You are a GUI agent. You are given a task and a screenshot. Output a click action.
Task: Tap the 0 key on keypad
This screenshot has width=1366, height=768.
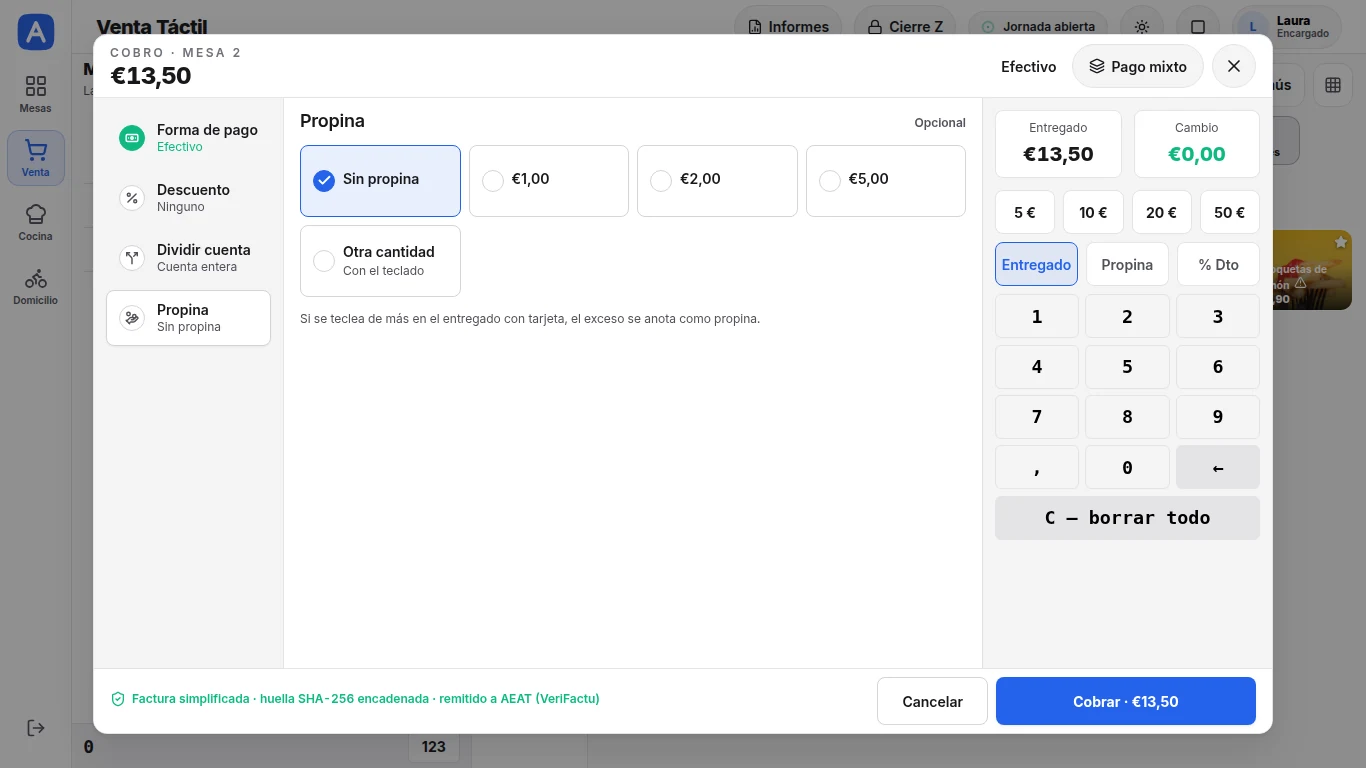[x=1127, y=467]
